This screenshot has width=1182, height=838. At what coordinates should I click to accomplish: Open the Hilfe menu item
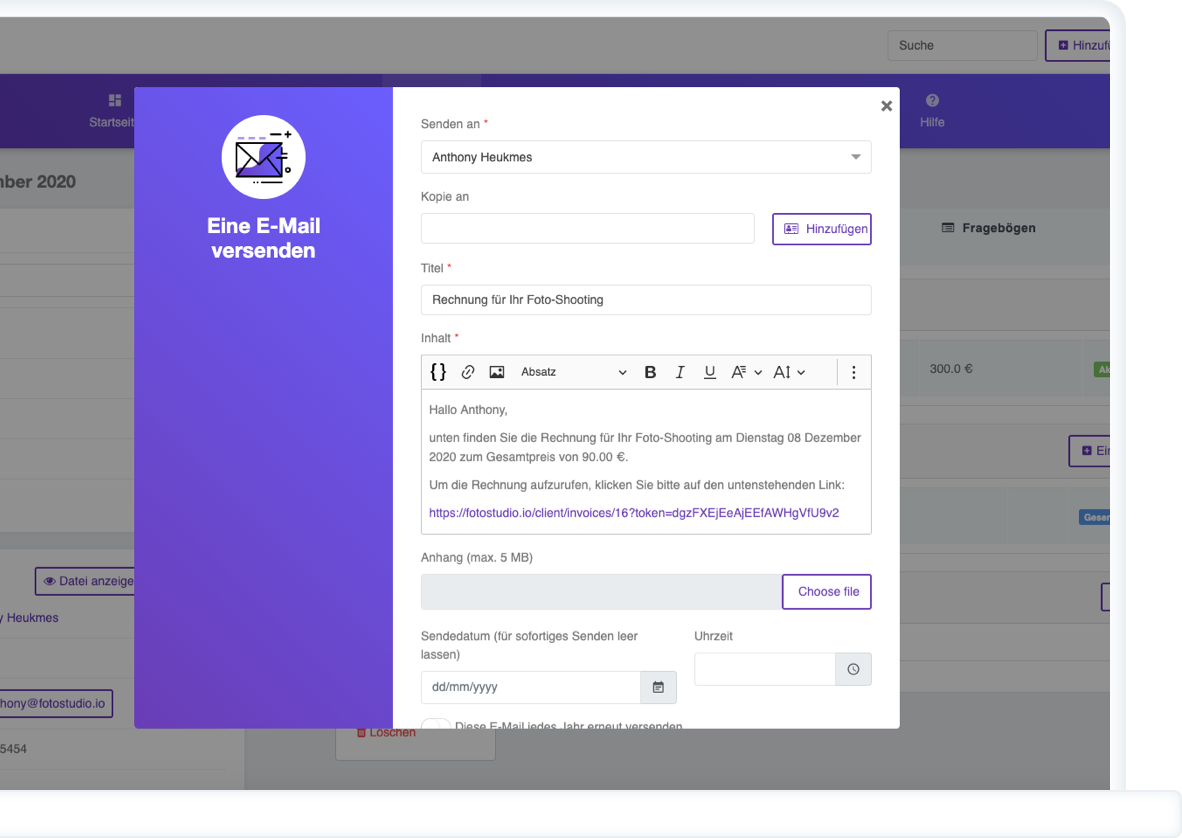(932, 110)
